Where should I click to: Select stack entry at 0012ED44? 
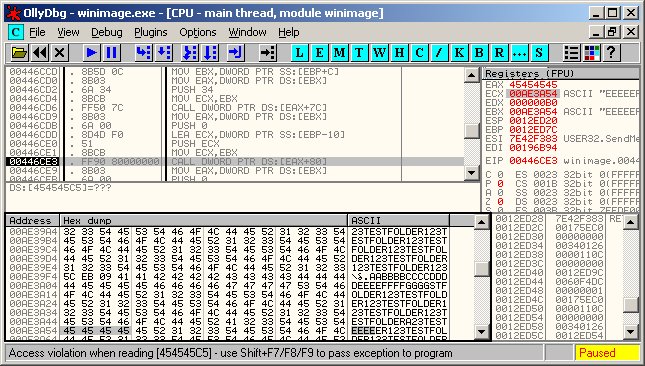pos(558,281)
